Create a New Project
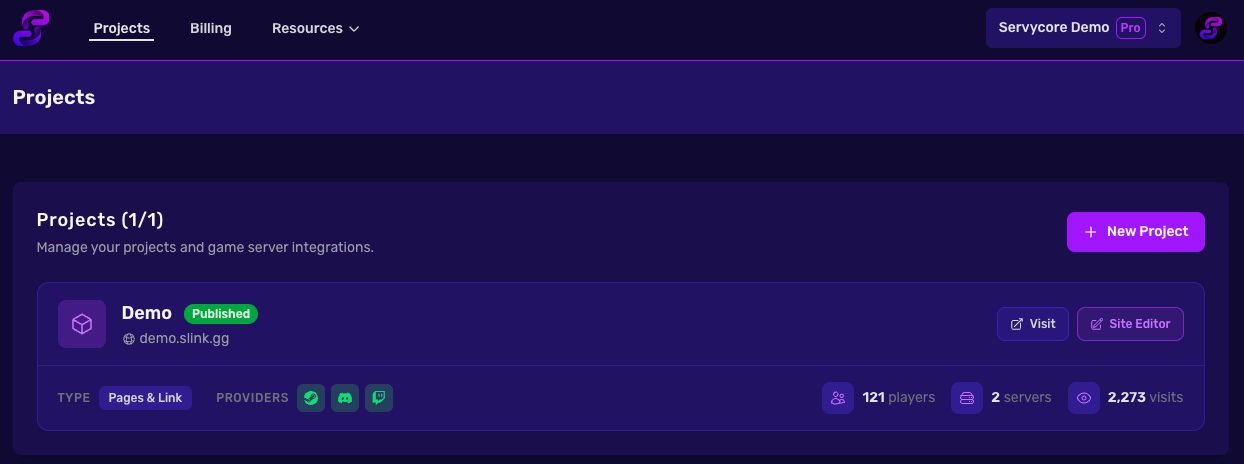1244x464 pixels. click(1135, 232)
